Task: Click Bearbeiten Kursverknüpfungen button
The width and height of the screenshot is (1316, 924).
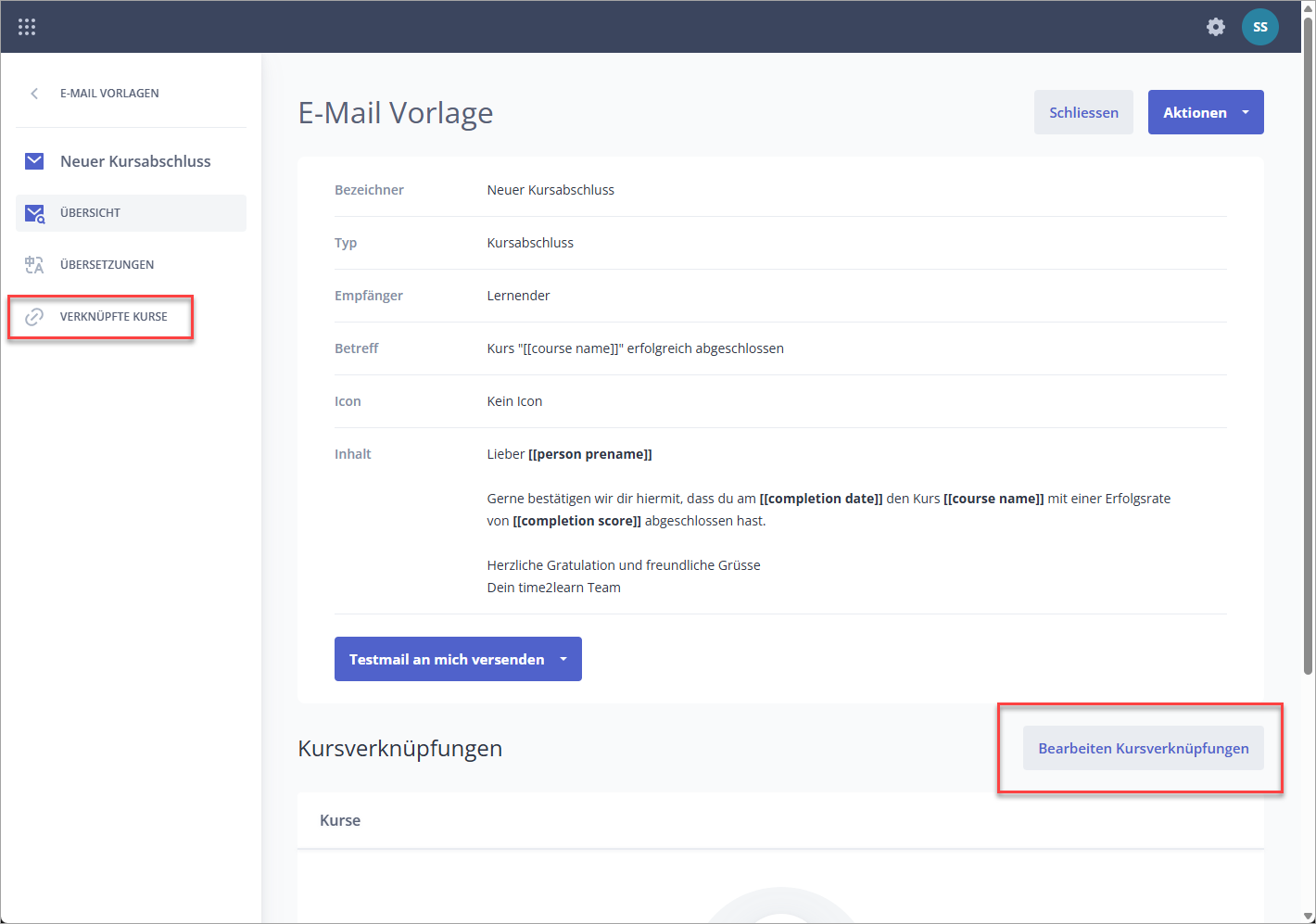Action: (1143, 748)
